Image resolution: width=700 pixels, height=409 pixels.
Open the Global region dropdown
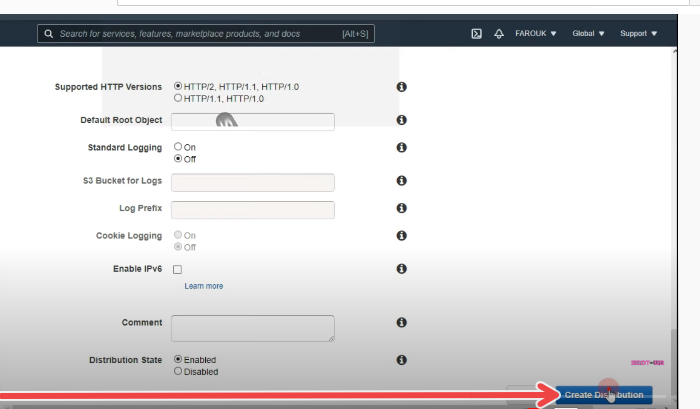pyautogui.click(x=588, y=33)
